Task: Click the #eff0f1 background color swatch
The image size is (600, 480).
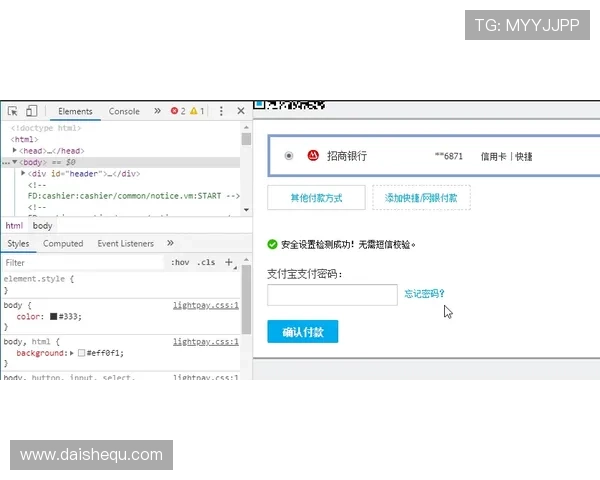Action: [82, 353]
